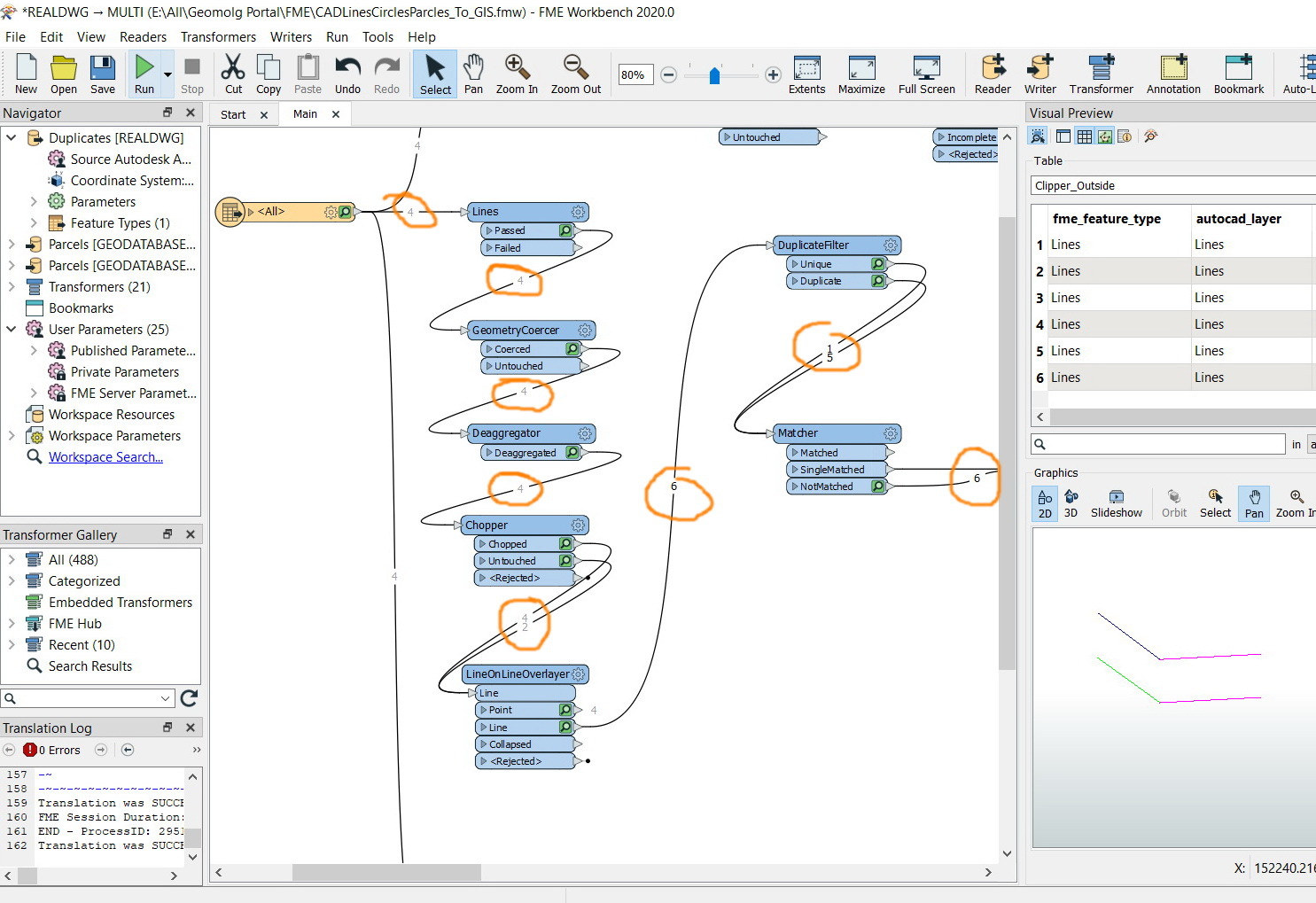The height and width of the screenshot is (903, 1316).
Task: Click the Copy toolbar icon
Action: click(269, 74)
